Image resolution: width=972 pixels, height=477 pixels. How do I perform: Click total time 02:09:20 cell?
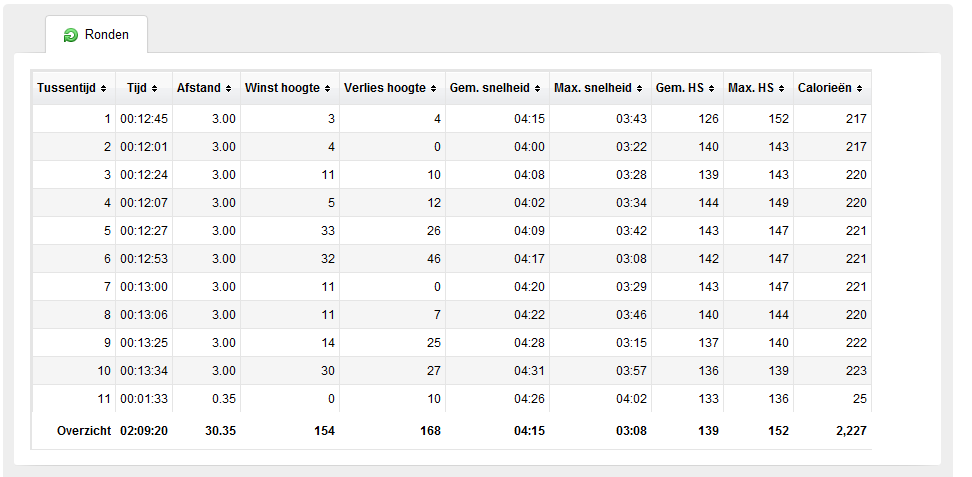(x=144, y=430)
